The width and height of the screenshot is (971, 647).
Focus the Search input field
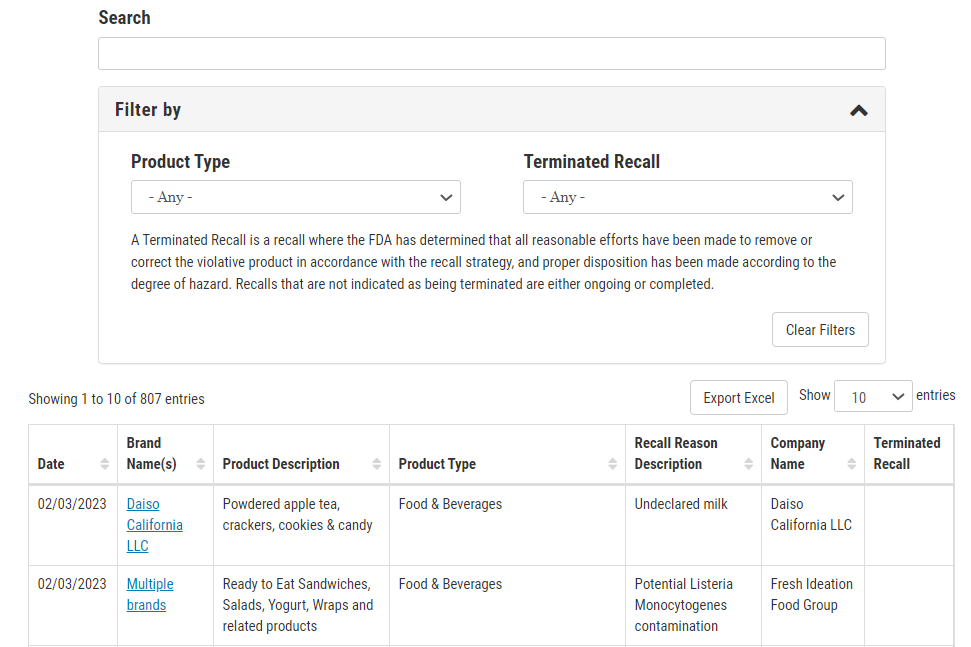tap(492, 53)
